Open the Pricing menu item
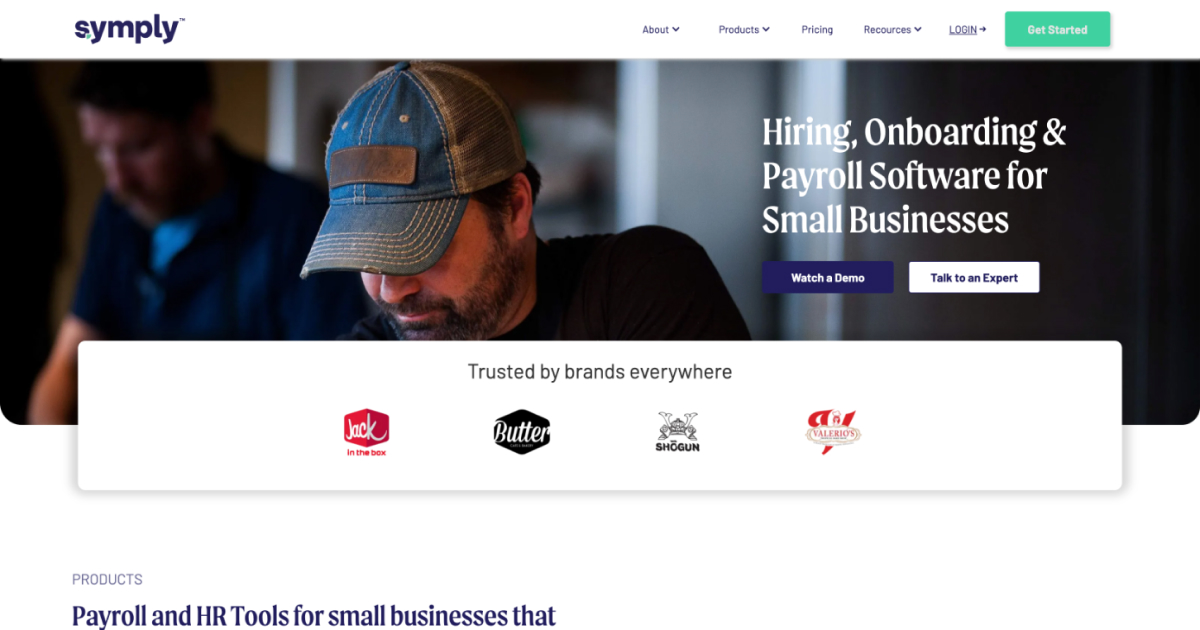Screen dimensions: 1200x630 coord(817,30)
